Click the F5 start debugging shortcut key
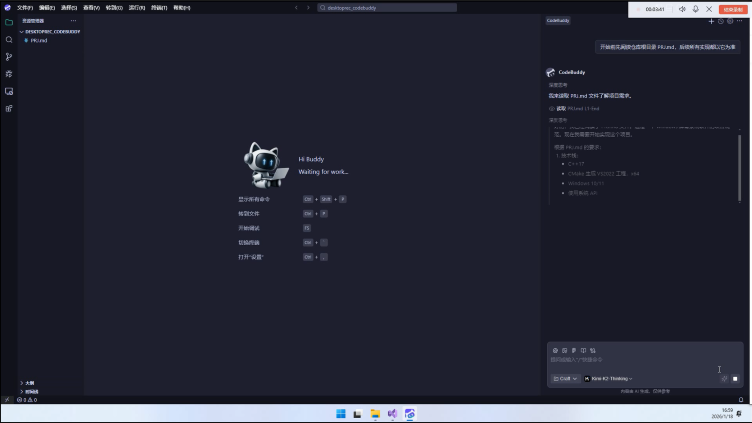 [x=307, y=228]
